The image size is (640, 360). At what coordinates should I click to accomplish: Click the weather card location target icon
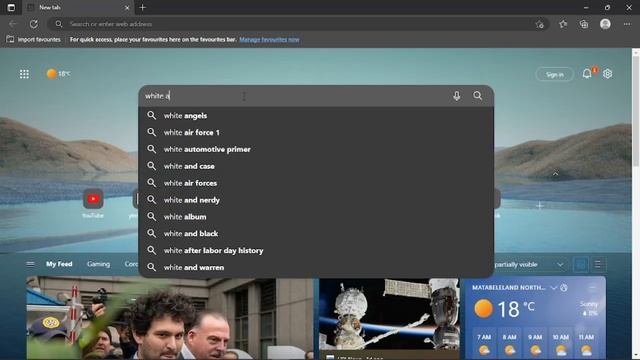564,288
